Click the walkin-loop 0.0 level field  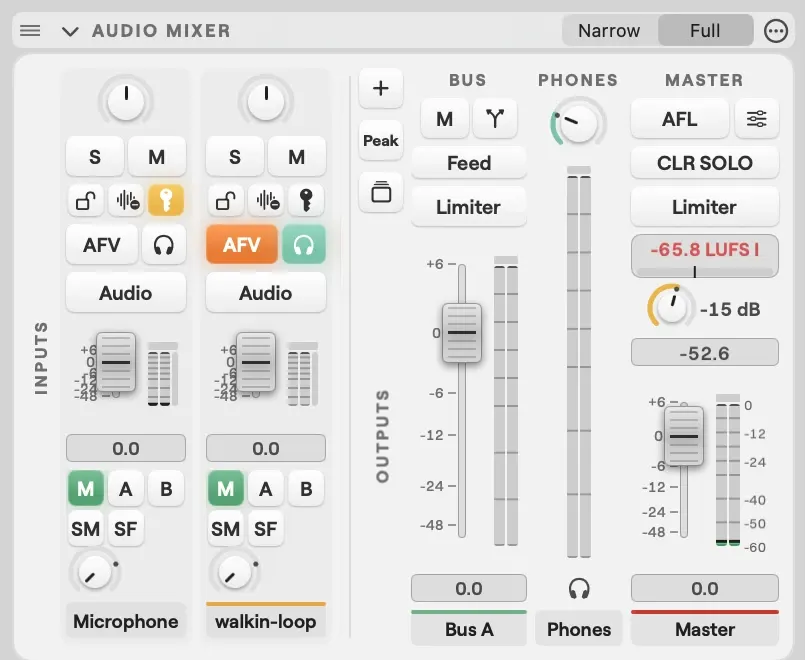click(x=266, y=448)
